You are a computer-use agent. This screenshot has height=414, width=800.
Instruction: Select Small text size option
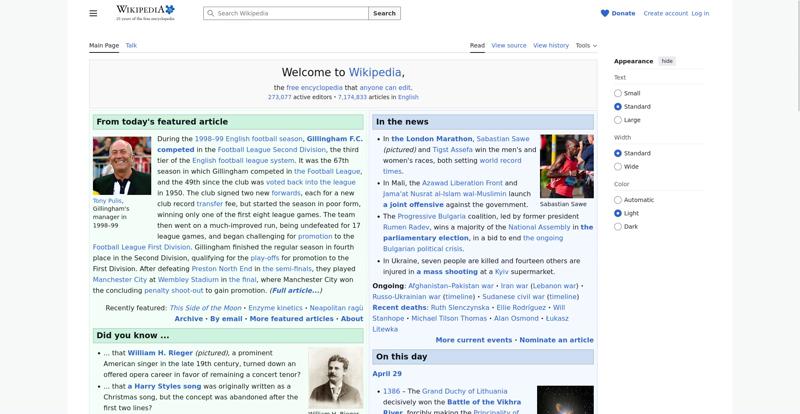[618, 93]
